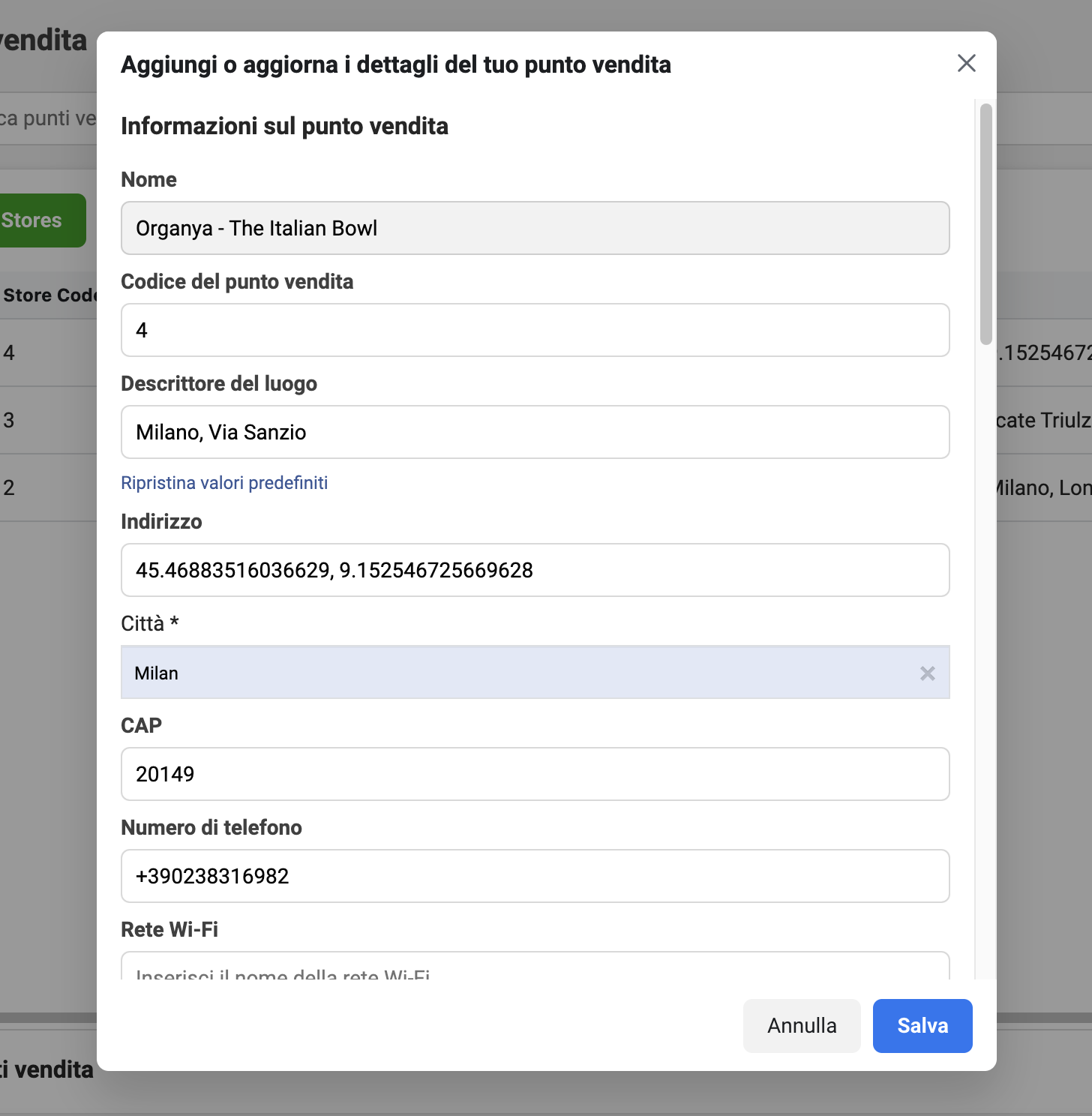Image resolution: width=1092 pixels, height=1116 pixels.
Task: Click store code 4 in background table
Action: click(9, 352)
